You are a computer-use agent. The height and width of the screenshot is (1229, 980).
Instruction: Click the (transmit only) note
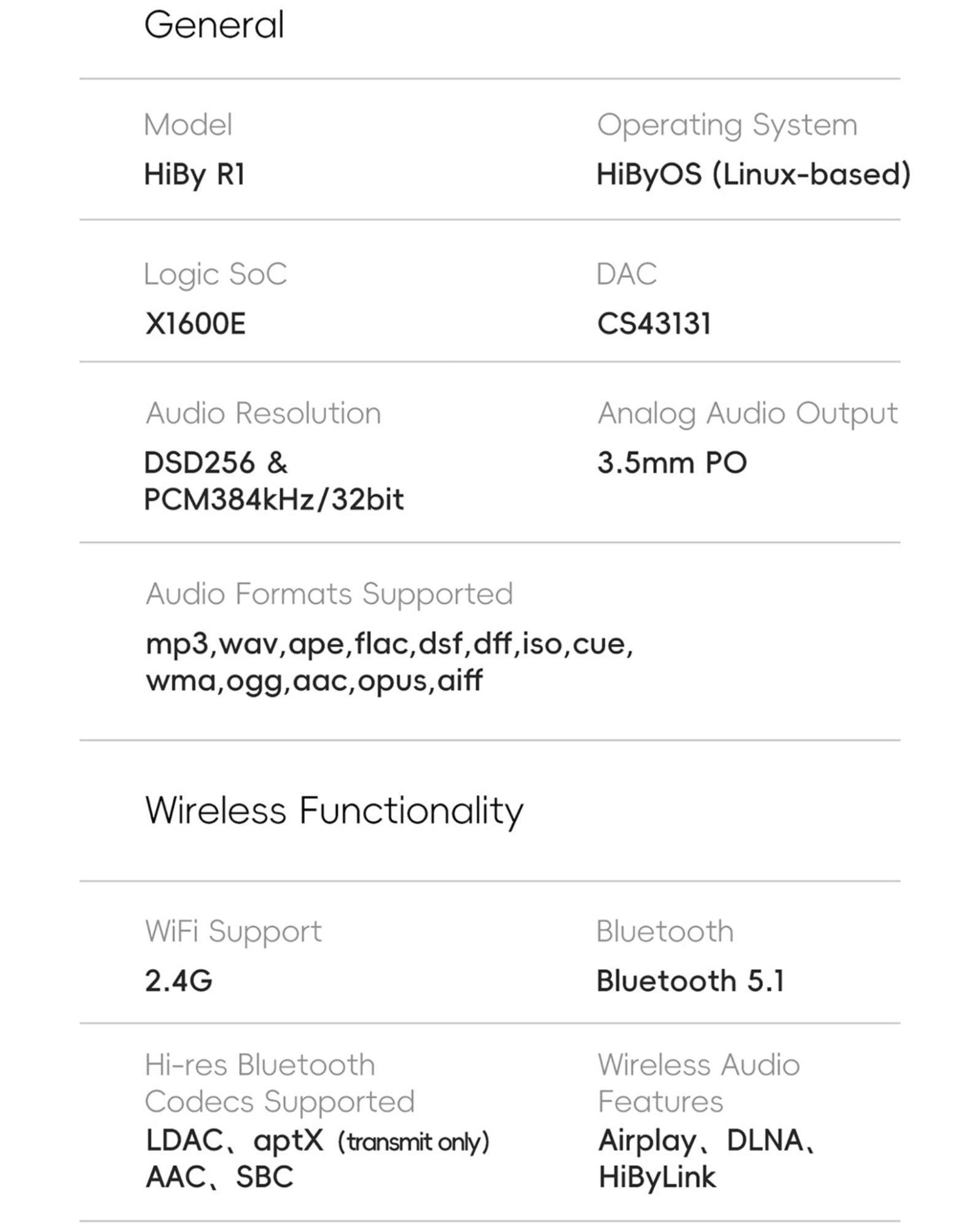[x=413, y=1142]
